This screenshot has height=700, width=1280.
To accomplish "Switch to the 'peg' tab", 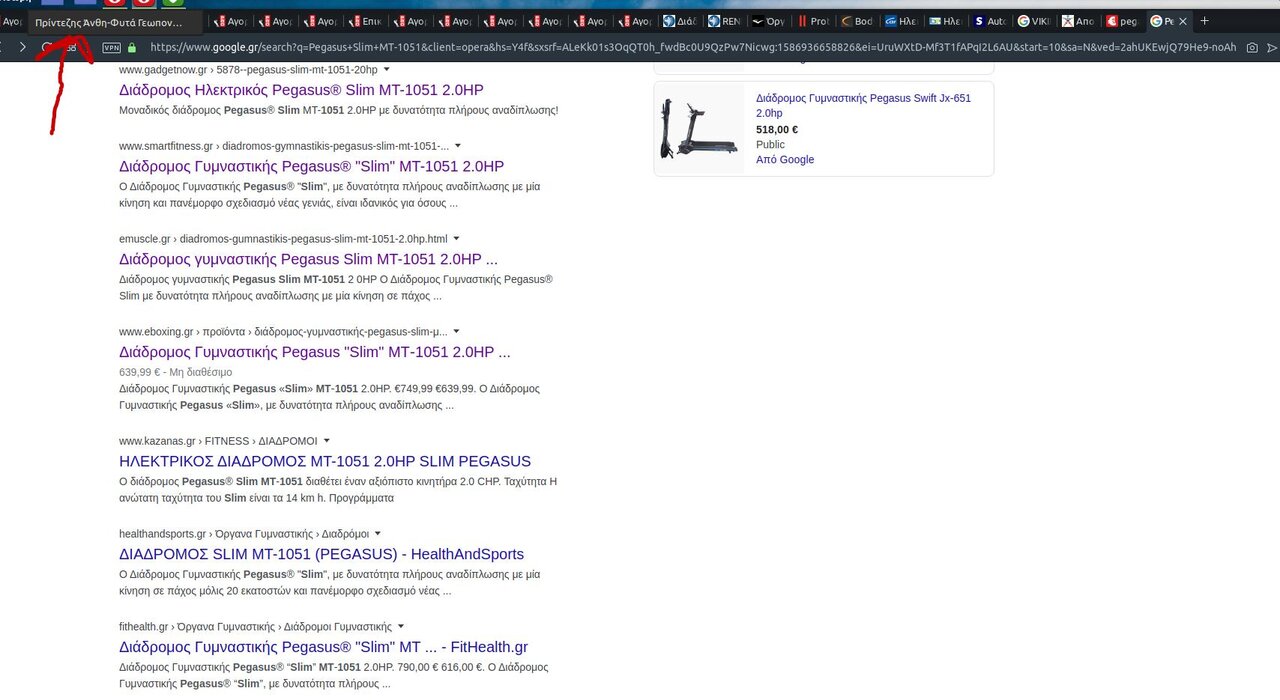I will pyautogui.click(x=1124, y=21).
